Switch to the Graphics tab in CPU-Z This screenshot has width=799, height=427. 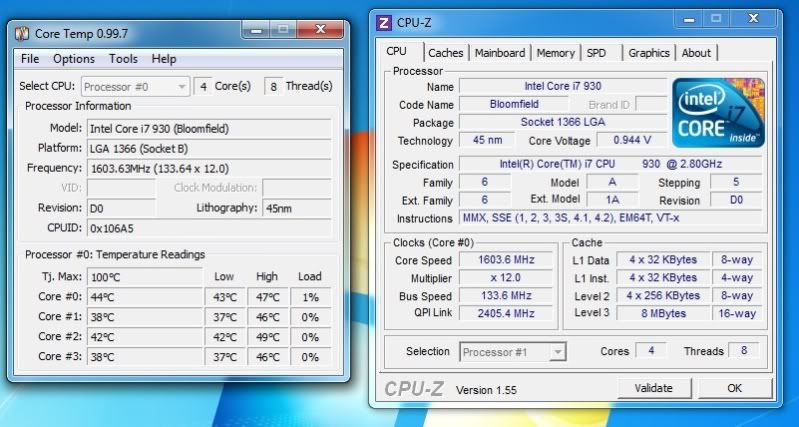(649, 53)
